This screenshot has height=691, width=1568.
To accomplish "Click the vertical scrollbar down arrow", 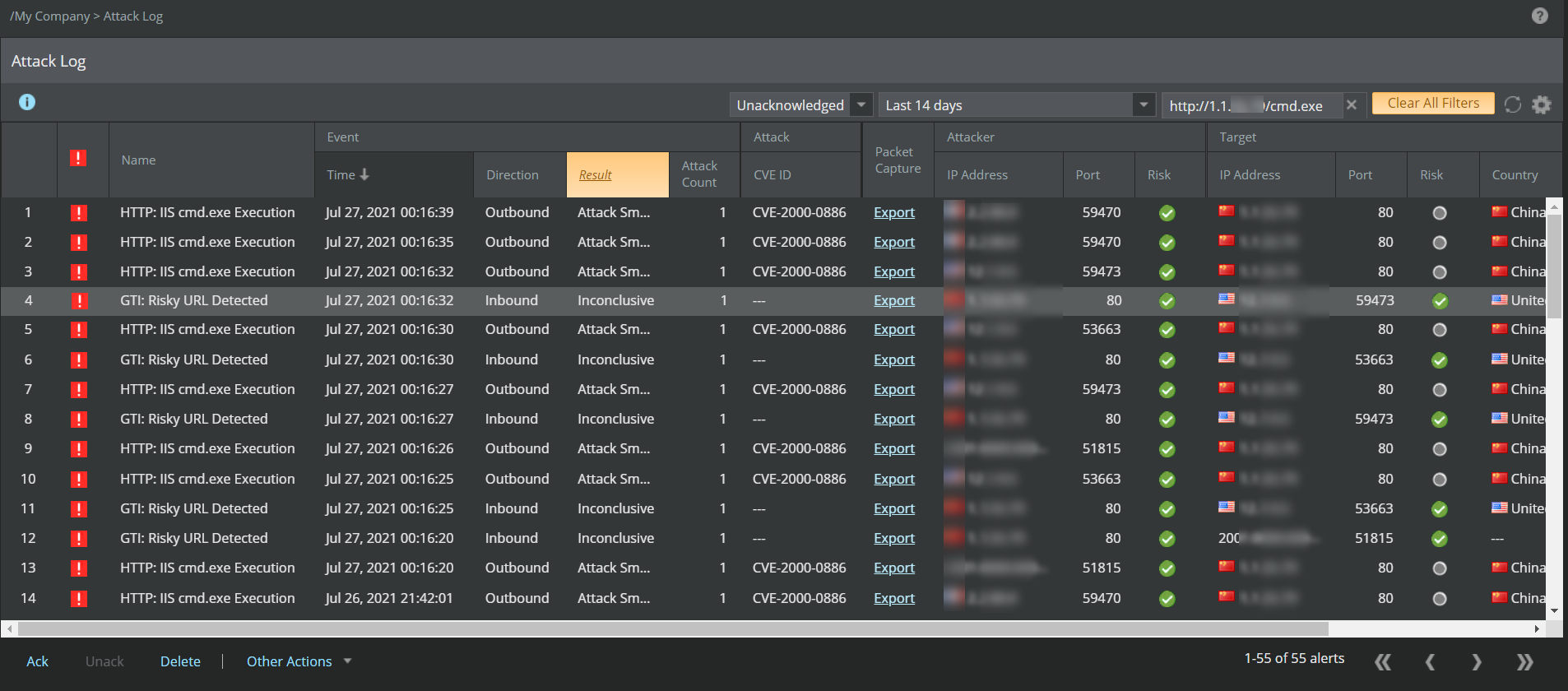I will click(x=1554, y=610).
